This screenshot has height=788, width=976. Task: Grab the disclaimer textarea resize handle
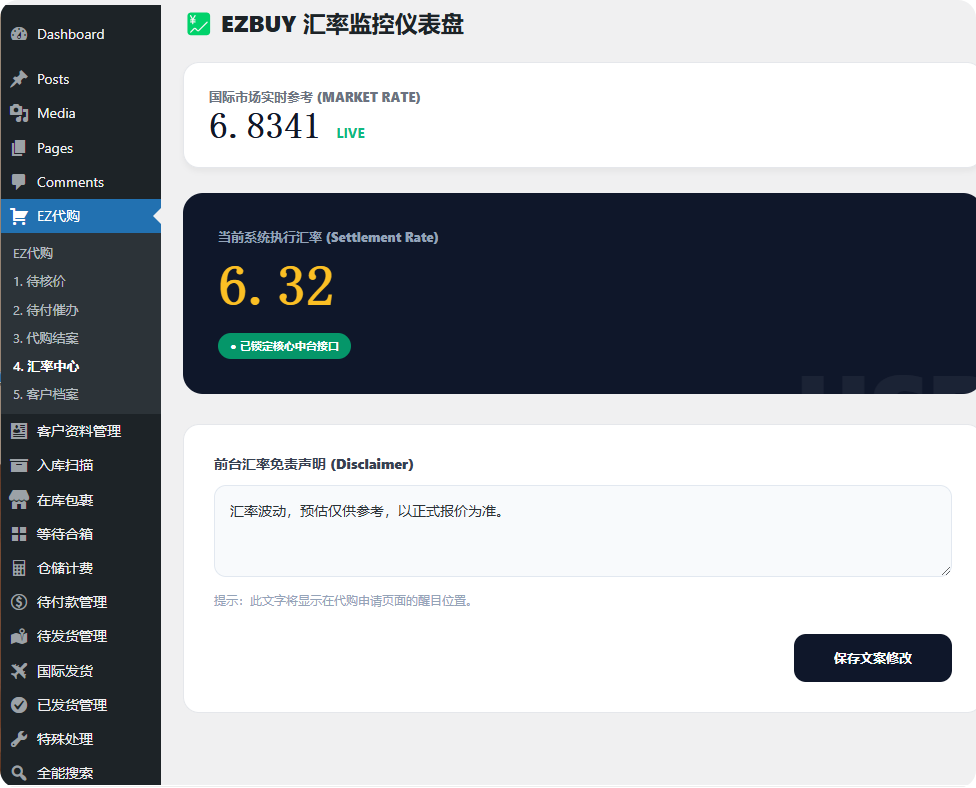point(945,570)
